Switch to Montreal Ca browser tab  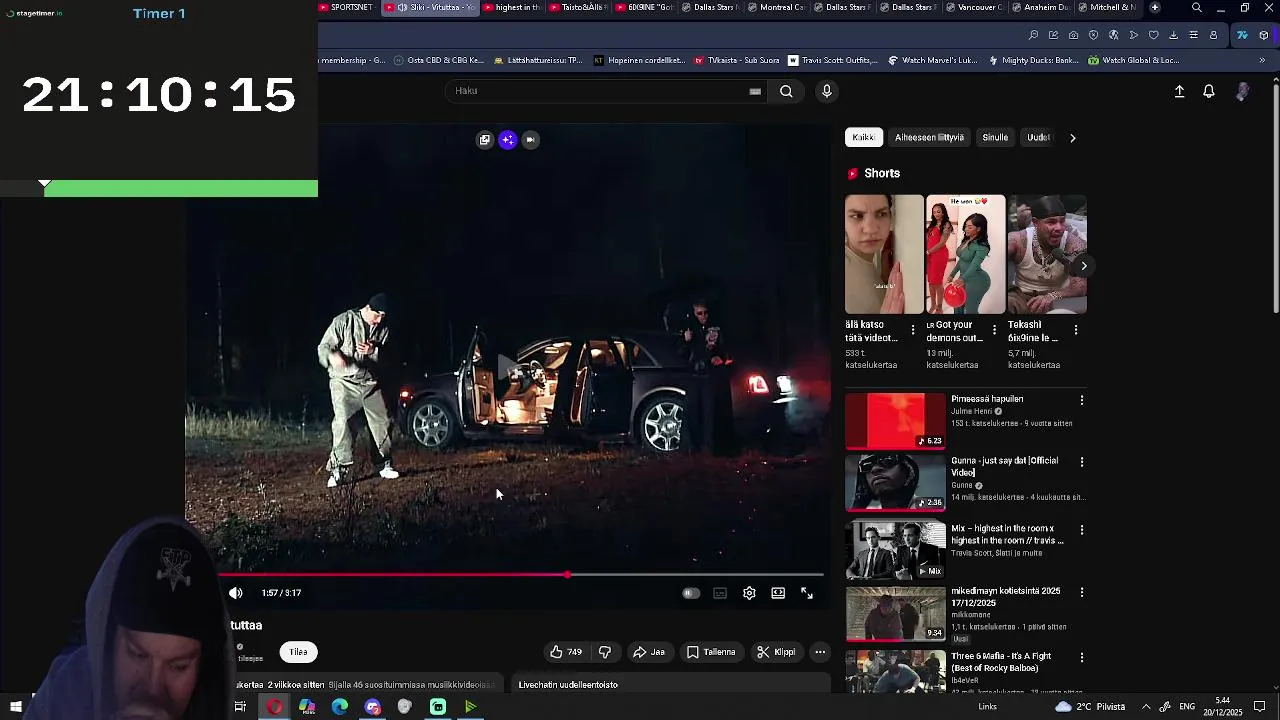click(x=776, y=7)
